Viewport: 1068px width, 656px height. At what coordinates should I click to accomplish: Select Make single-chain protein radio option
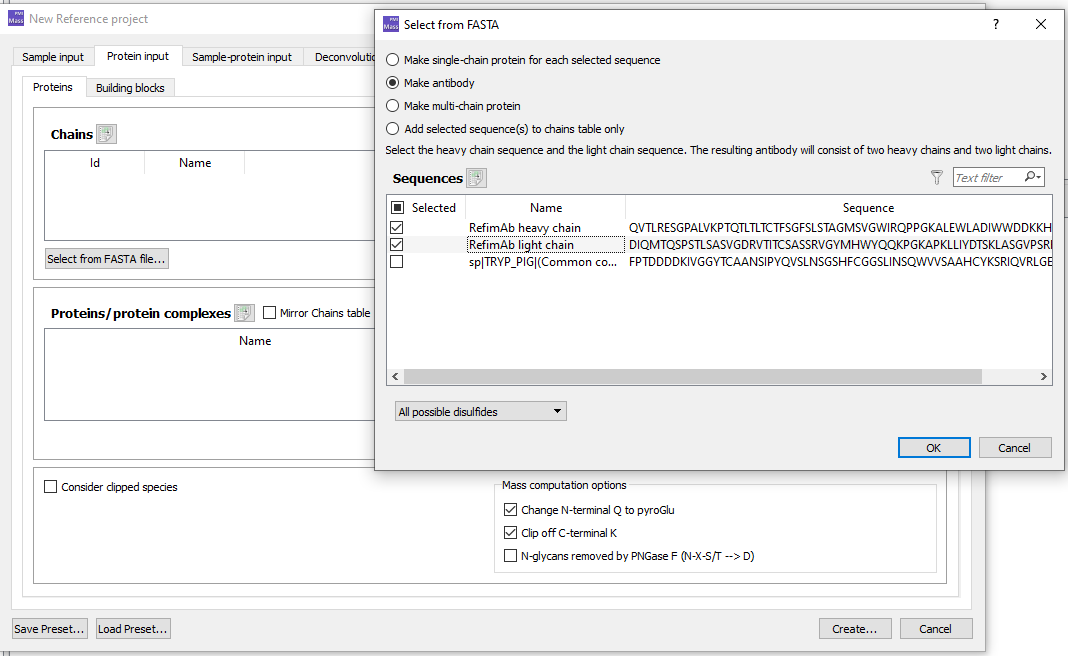point(392,60)
